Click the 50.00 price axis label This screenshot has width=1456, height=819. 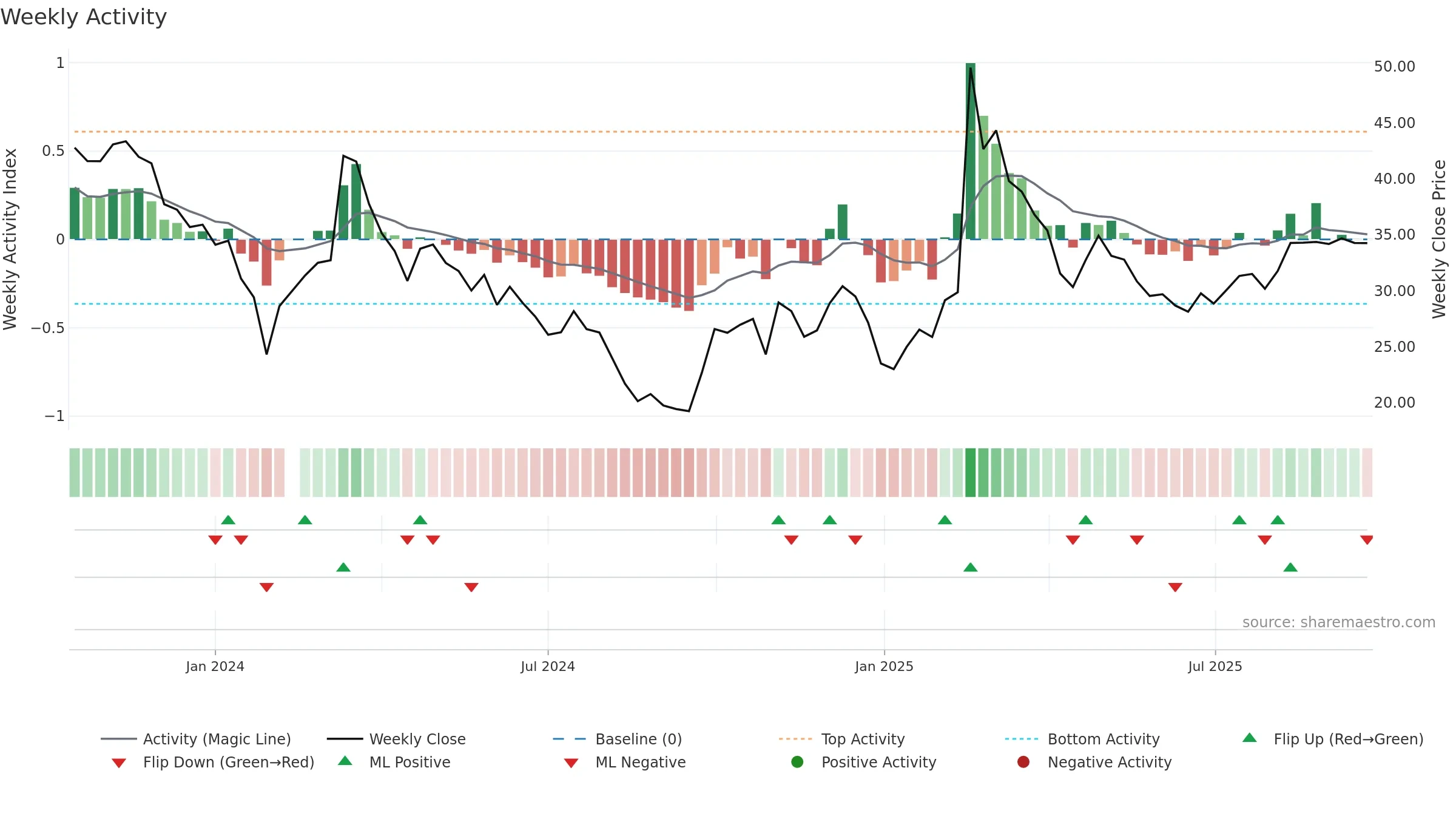tap(1394, 66)
